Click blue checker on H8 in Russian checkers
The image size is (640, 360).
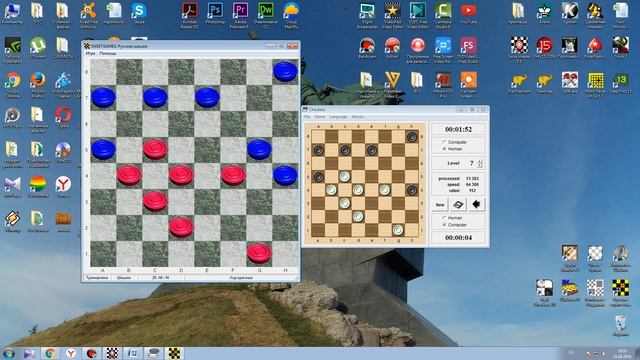click(285, 71)
